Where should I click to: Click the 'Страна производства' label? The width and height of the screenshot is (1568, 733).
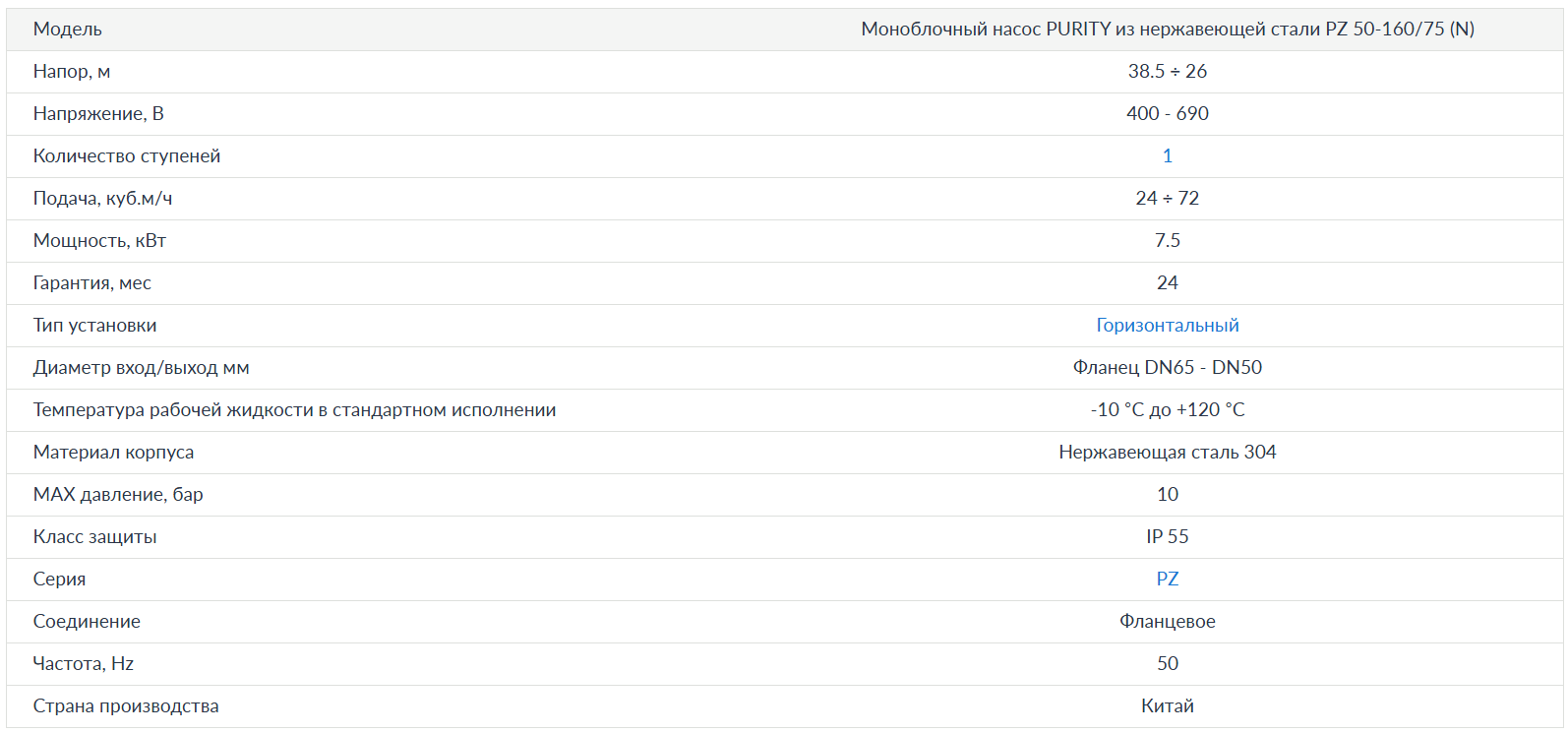(126, 705)
